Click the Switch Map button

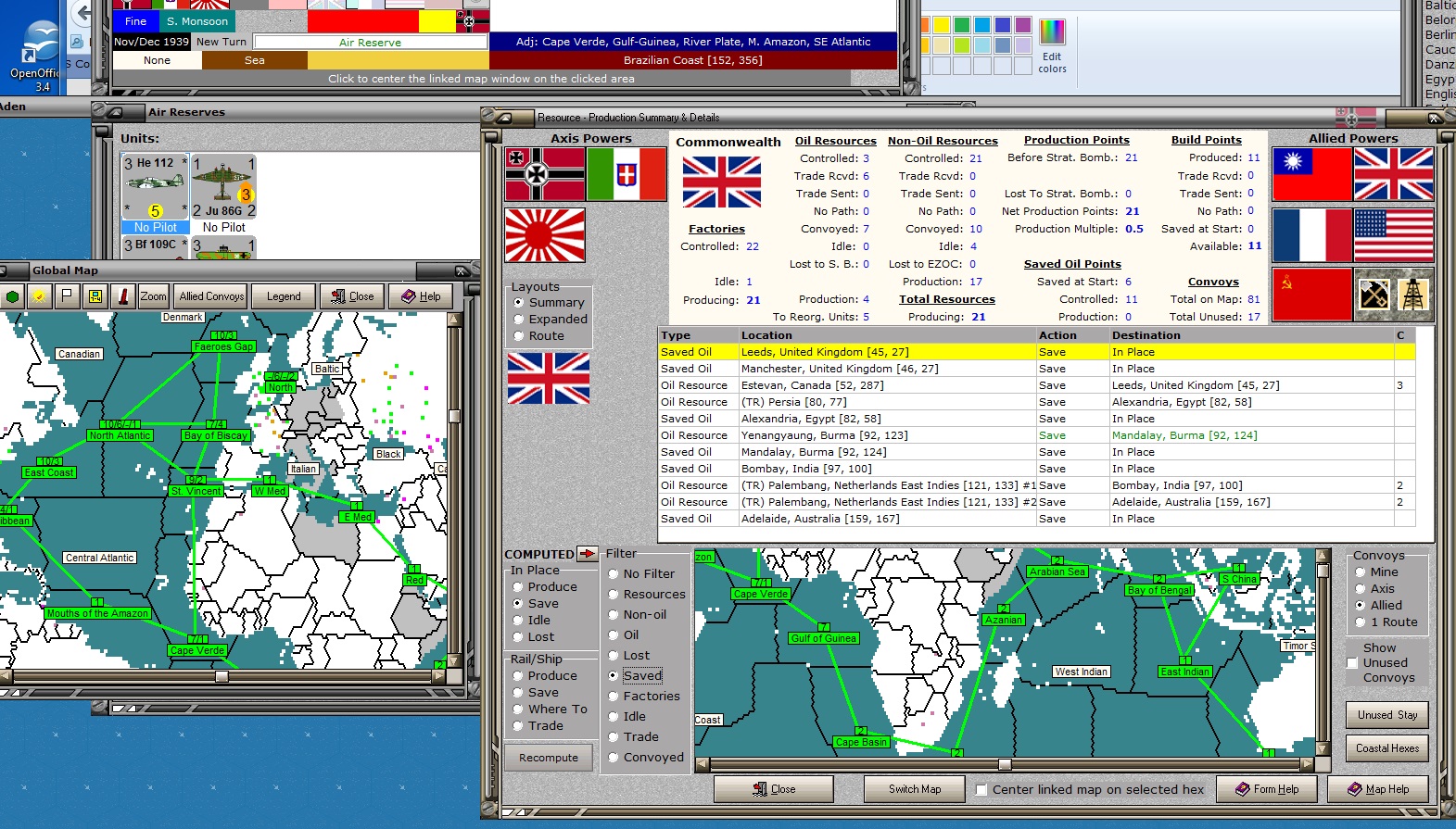point(914,789)
